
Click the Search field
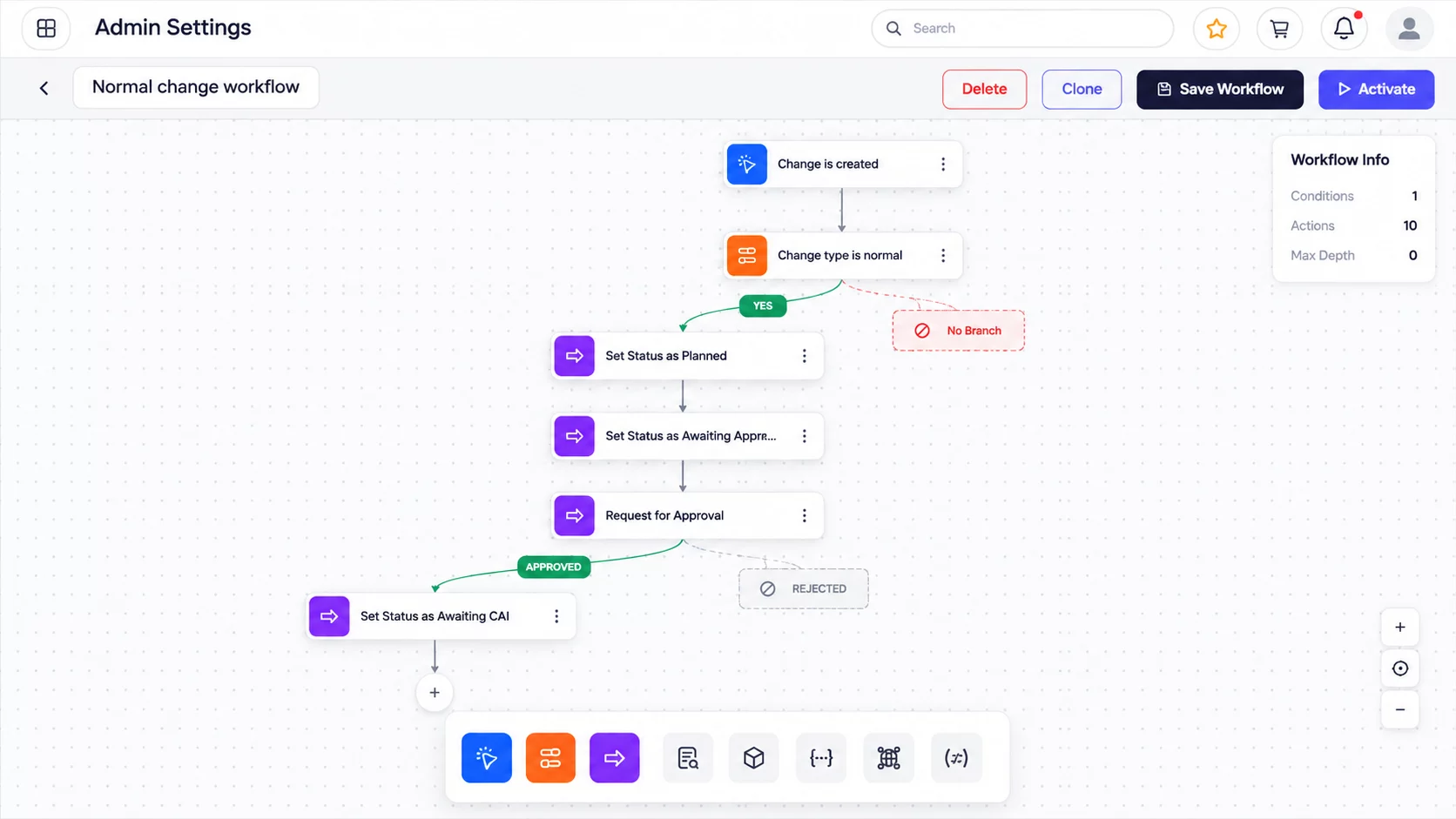[1022, 29]
